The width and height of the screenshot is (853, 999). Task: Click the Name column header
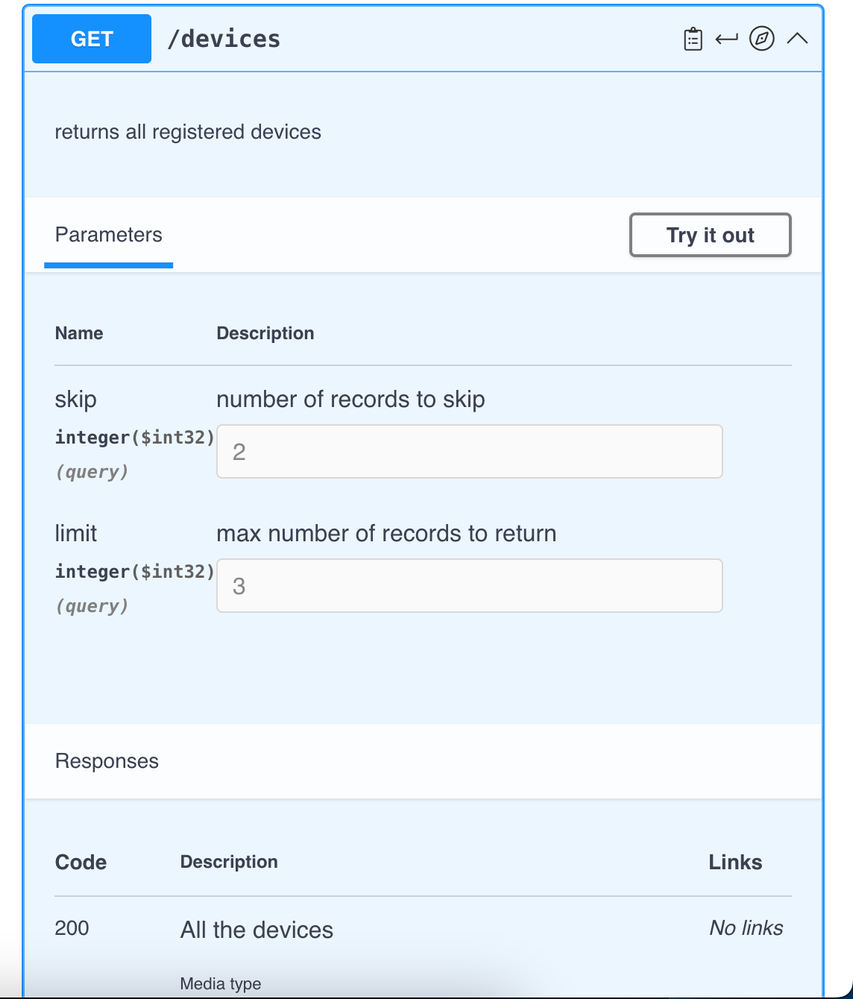79,333
